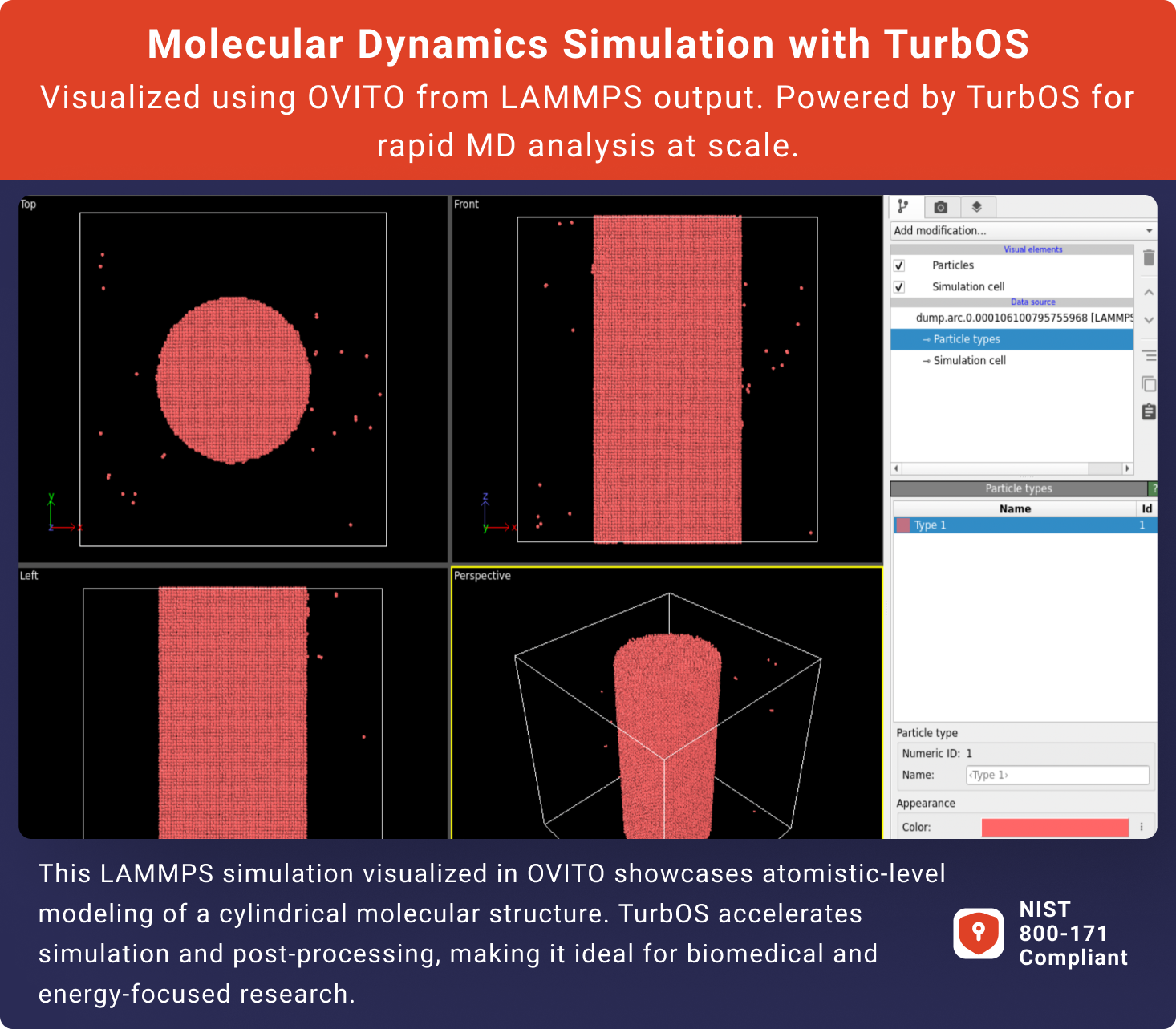
Task: Select the Type 1 row
Action: [x=1025, y=525]
